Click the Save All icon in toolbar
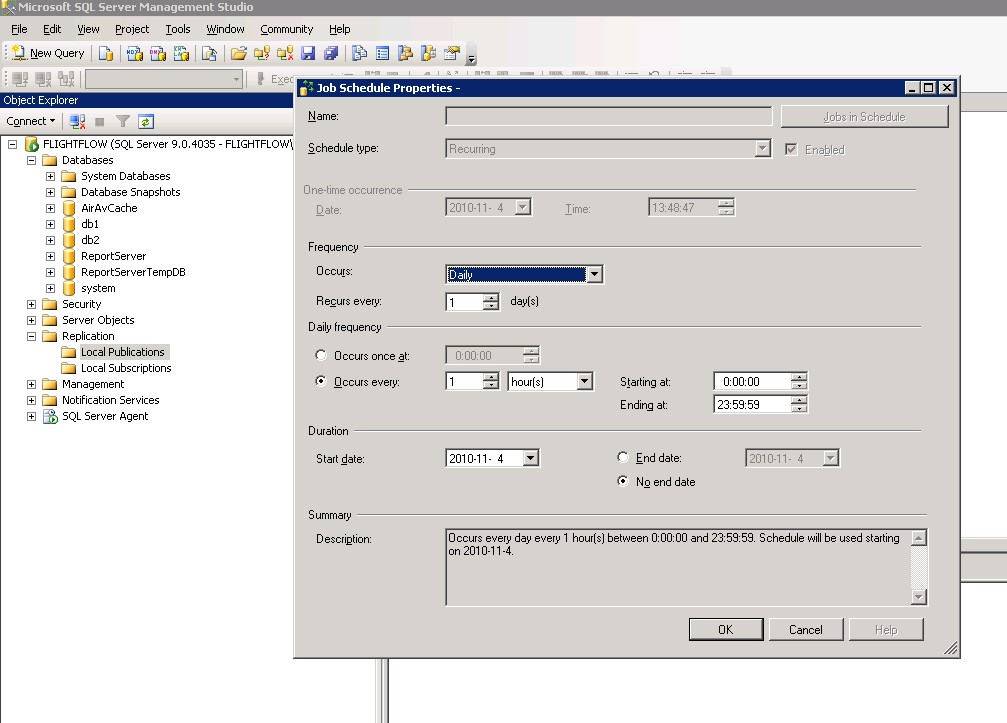The width and height of the screenshot is (1007, 723). coord(331,53)
